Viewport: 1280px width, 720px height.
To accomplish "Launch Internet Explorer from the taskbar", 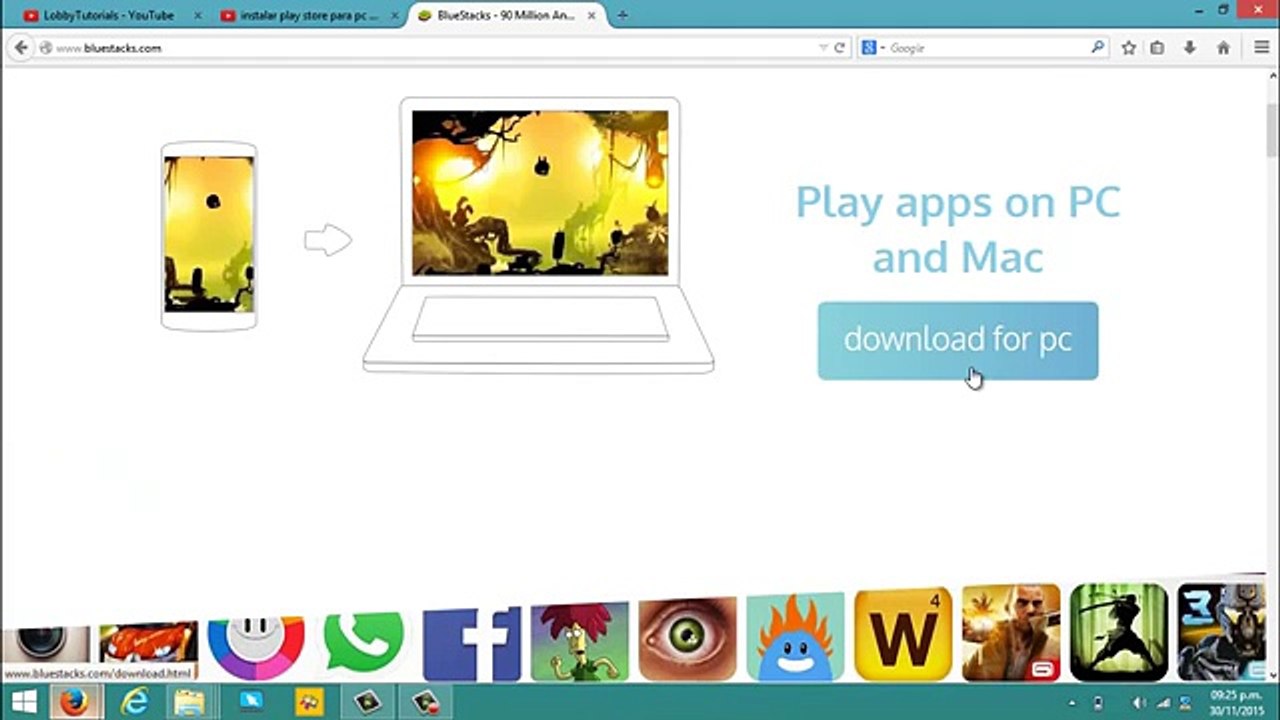I will 134,702.
